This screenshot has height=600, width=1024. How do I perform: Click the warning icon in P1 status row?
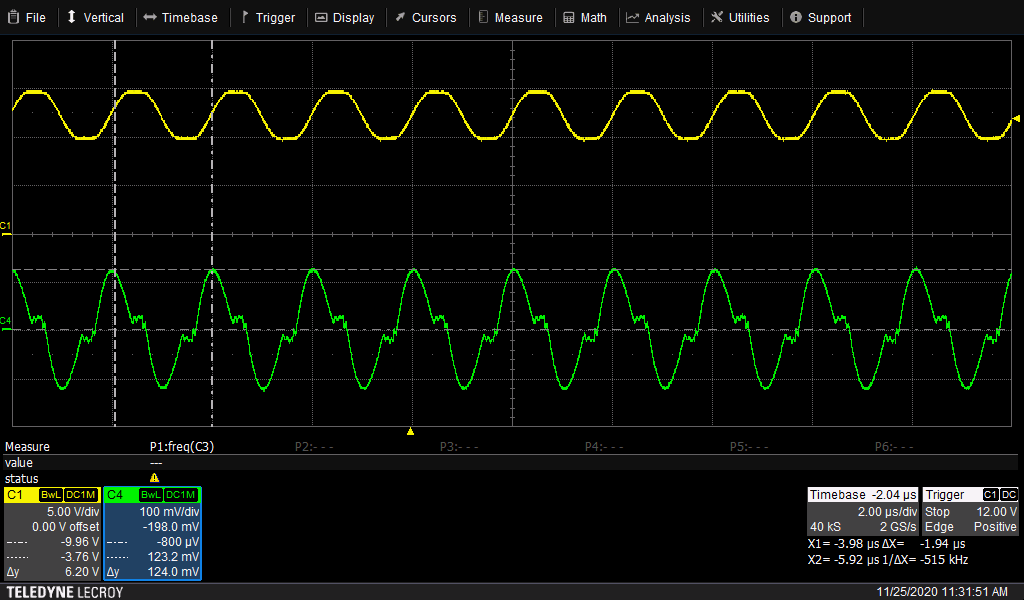click(154, 478)
